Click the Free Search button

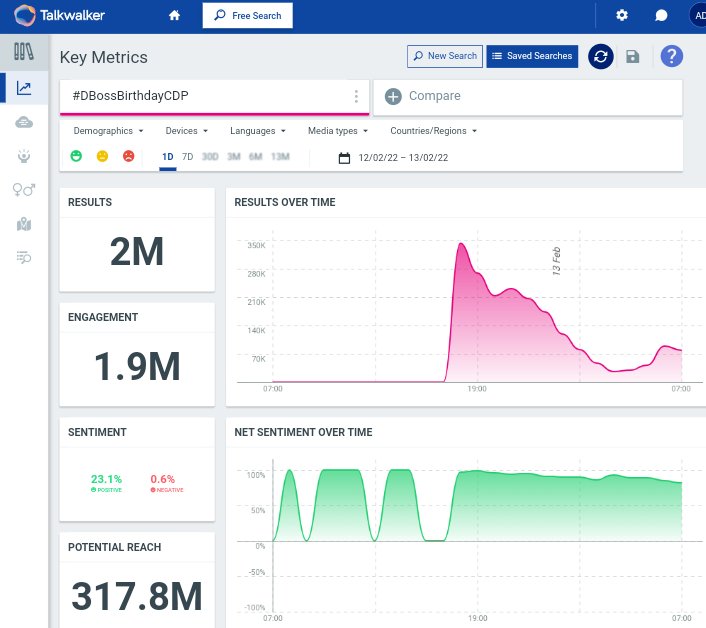click(248, 16)
